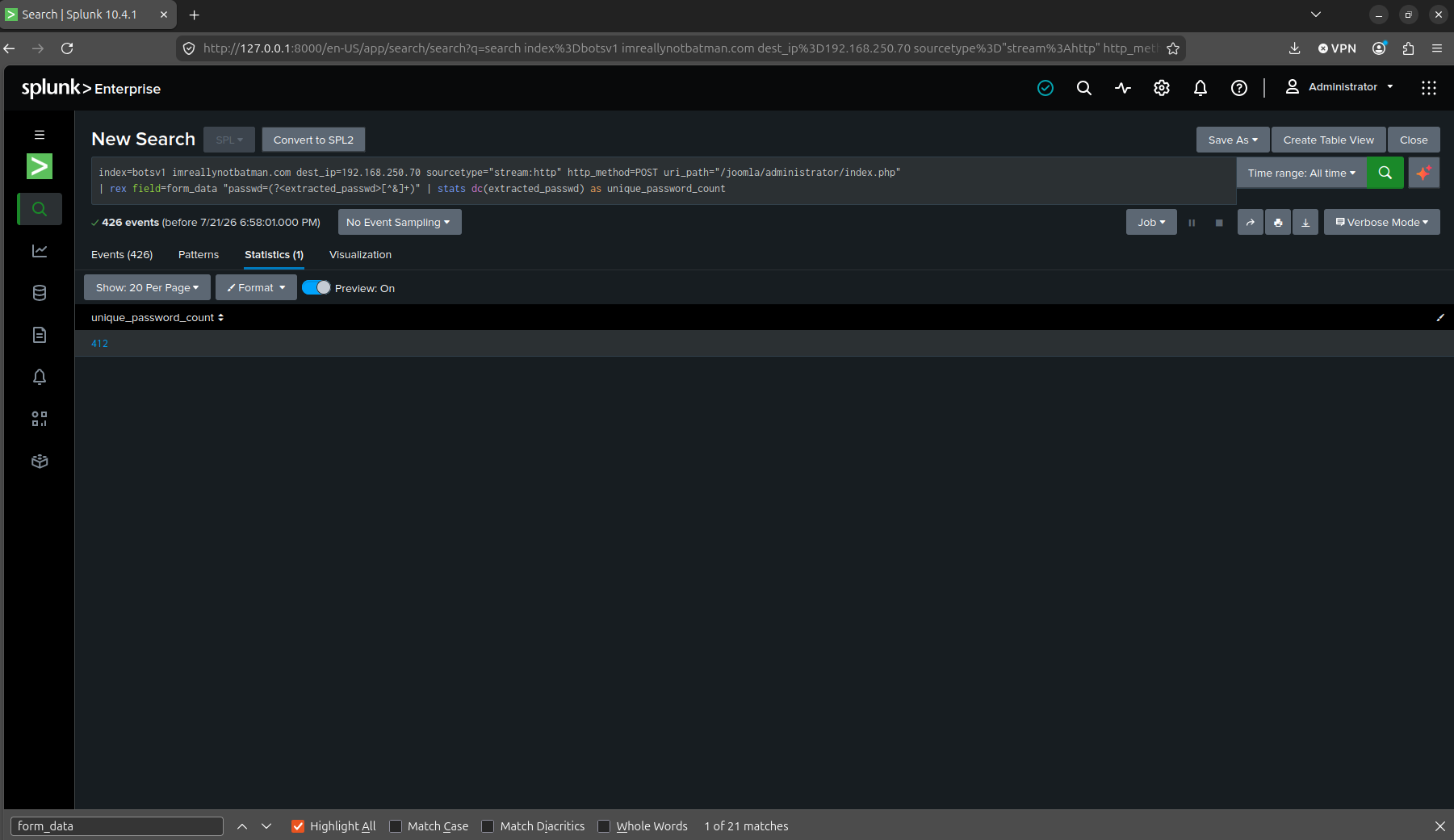Click the Close search button

click(x=1414, y=140)
